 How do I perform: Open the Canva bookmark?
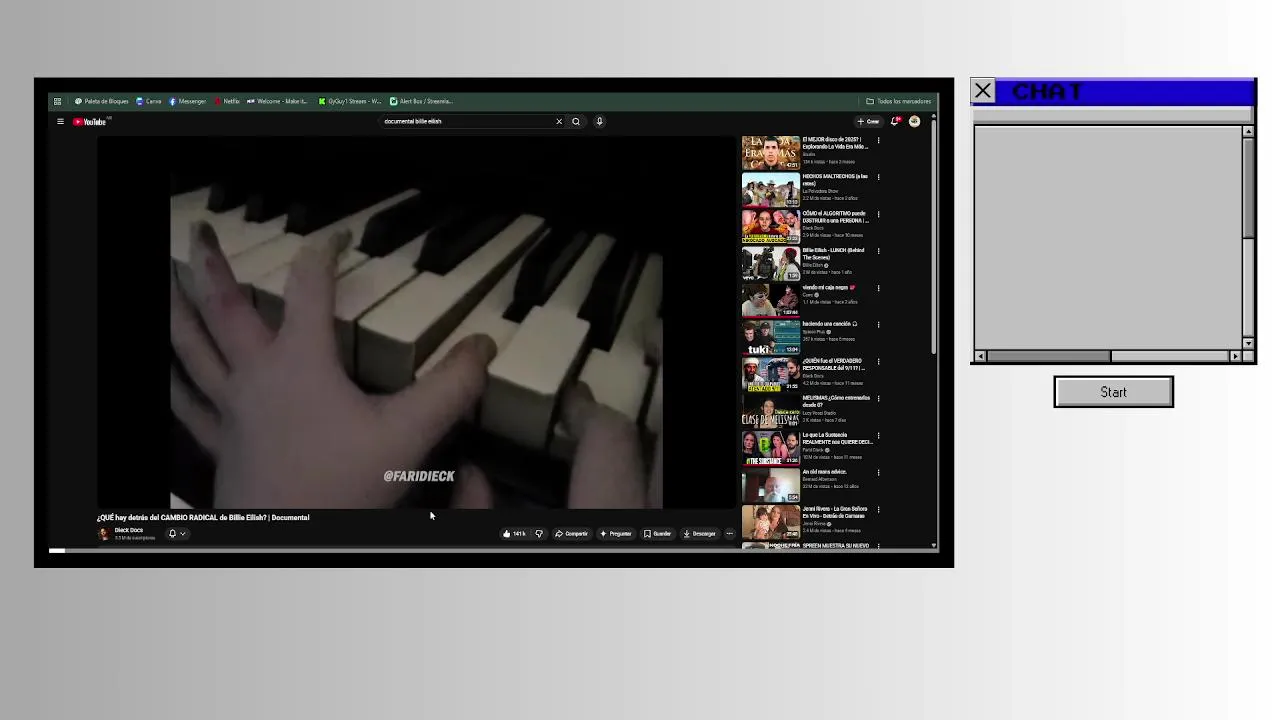(148, 101)
